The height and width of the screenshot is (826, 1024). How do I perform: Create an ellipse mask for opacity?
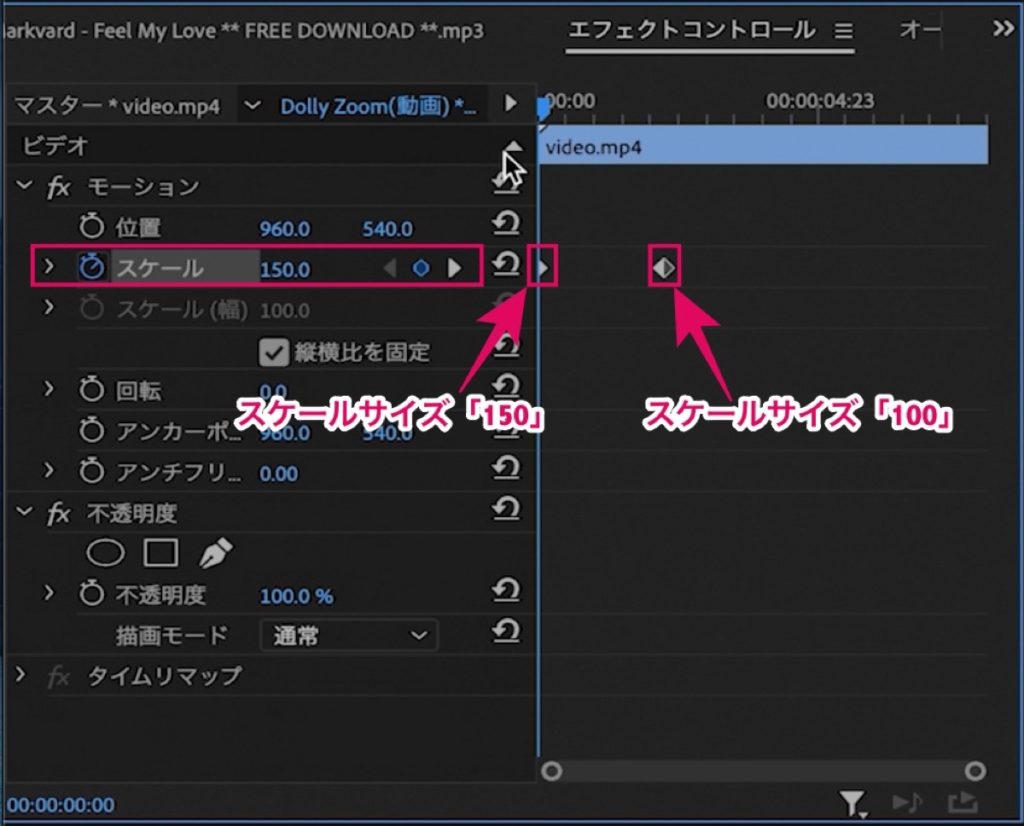105,553
